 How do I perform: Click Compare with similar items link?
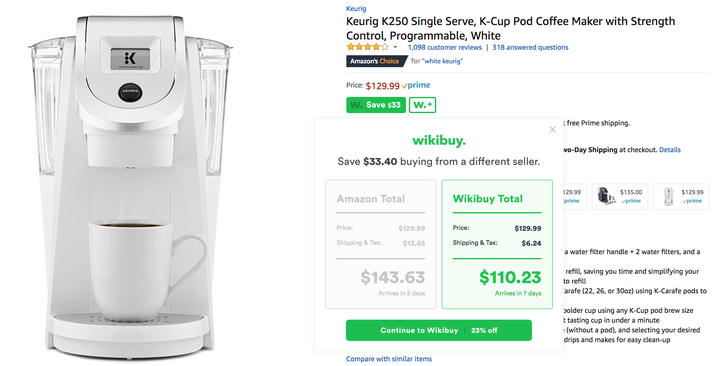(x=389, y=359)
